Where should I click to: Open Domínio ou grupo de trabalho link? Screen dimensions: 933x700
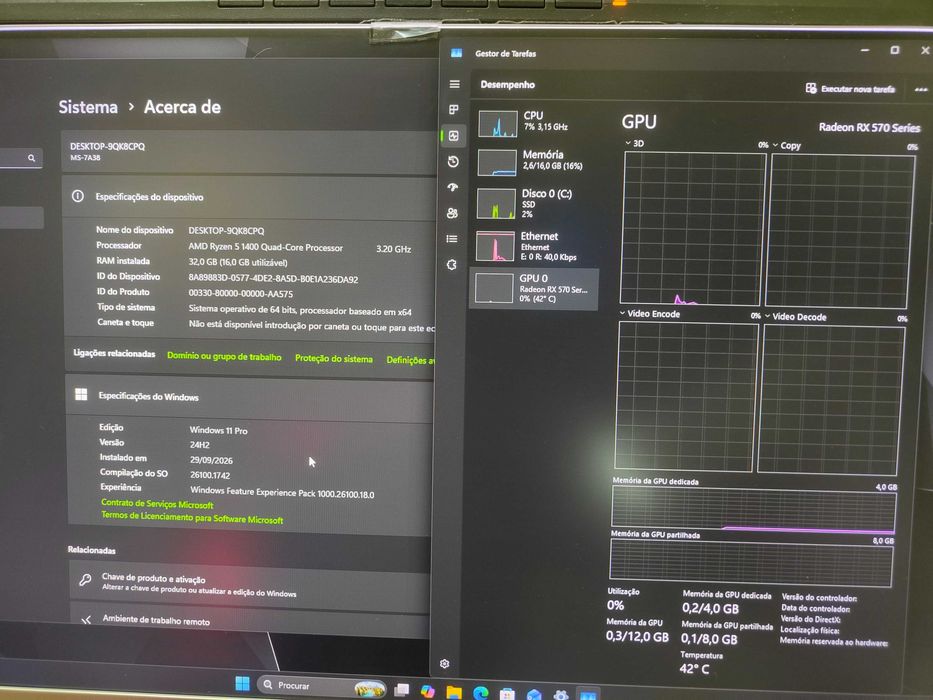click(x=224, y=357)
